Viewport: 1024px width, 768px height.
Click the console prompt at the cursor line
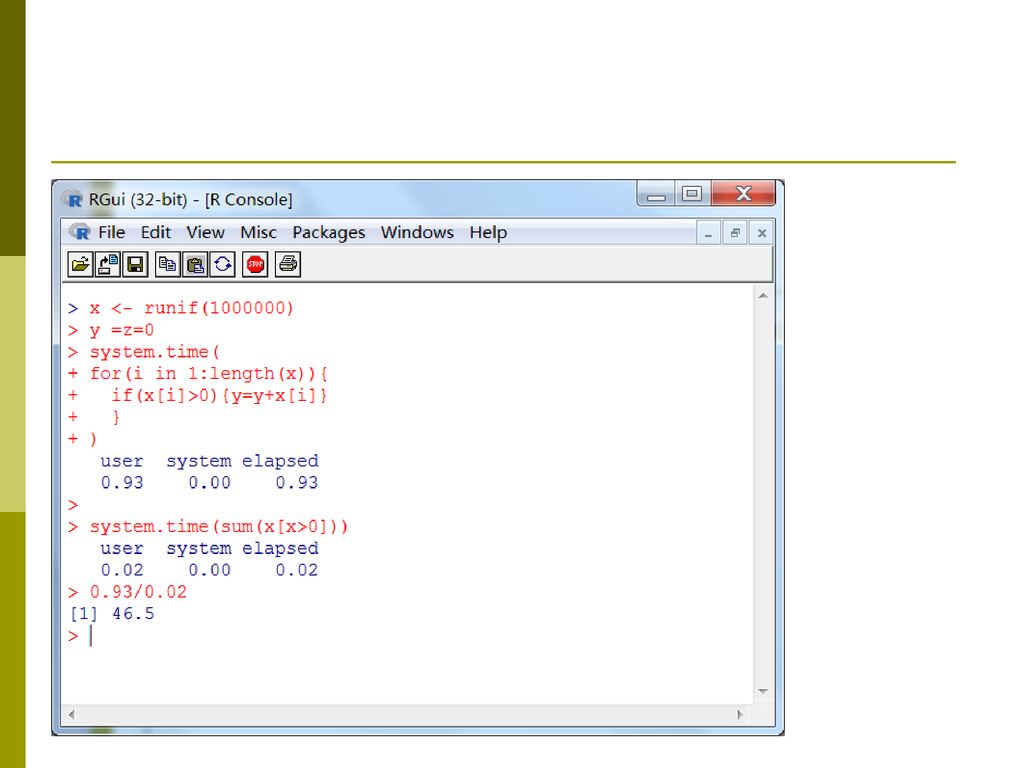click(80, 636)
